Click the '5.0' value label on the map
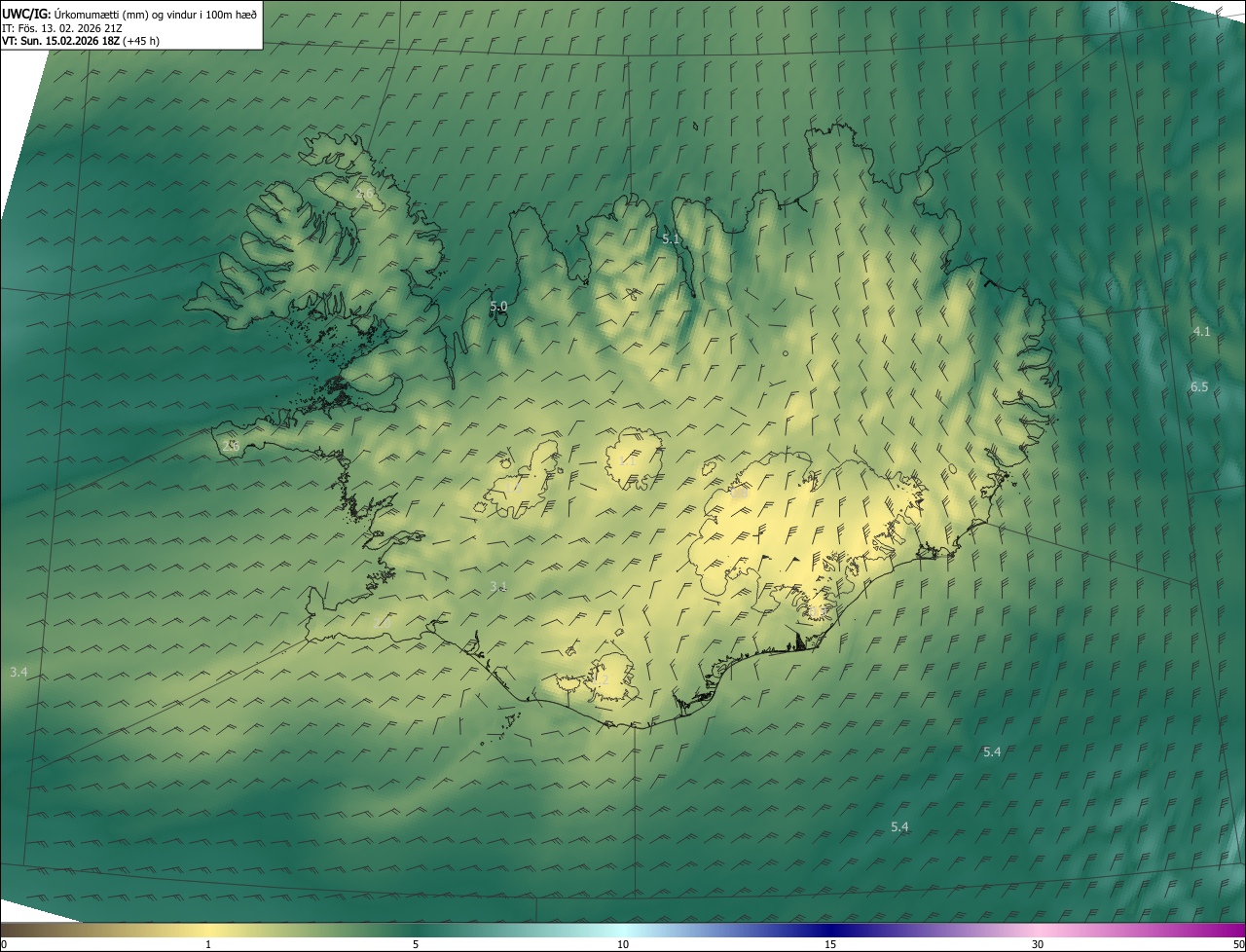1246x952 pixels. coord(498,306)
